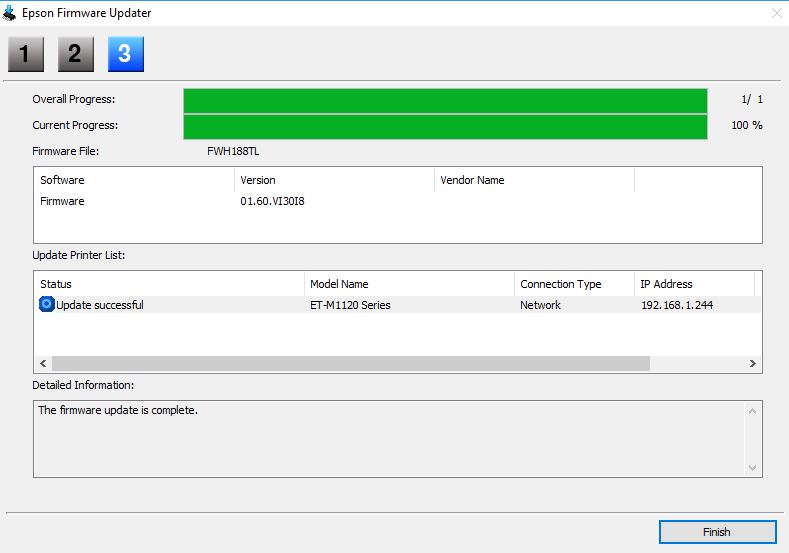Click the Detailed Information scroll down arrow

(x=752, y=467)
